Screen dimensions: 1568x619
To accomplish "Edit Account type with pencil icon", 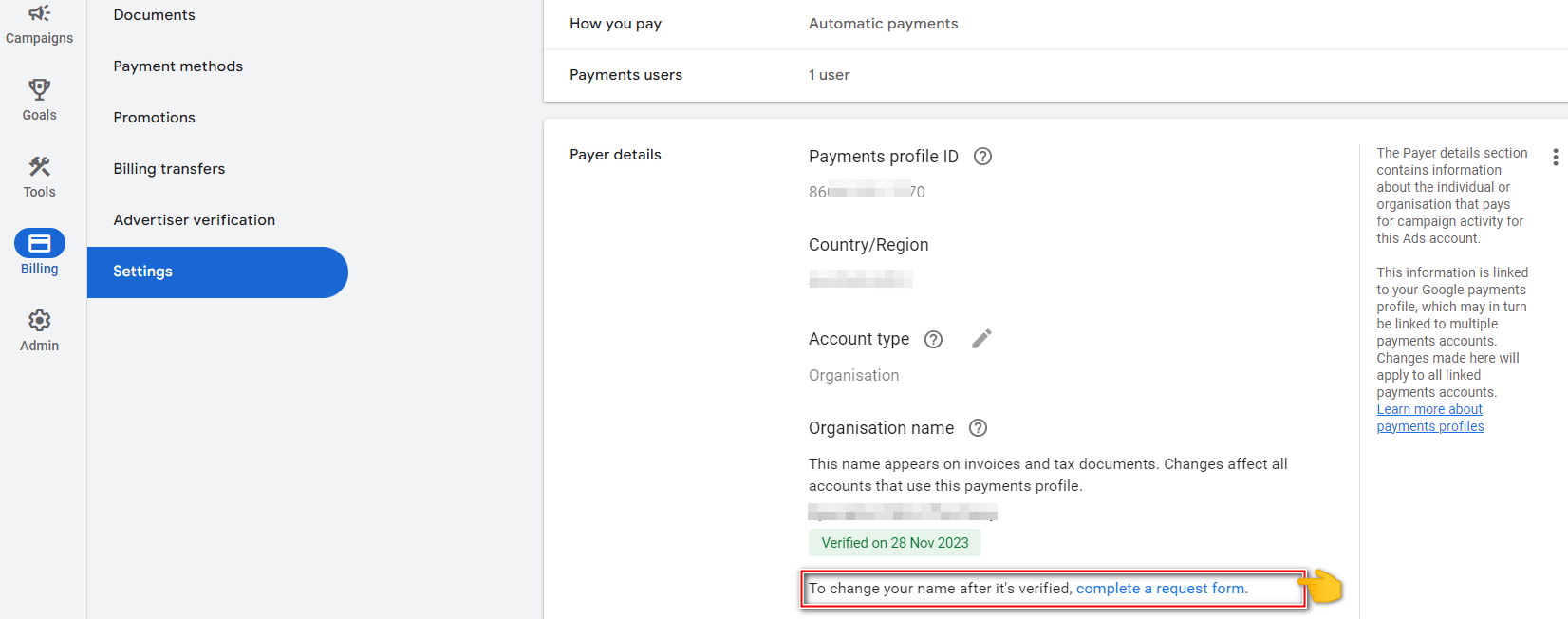I will click(982, 339).
